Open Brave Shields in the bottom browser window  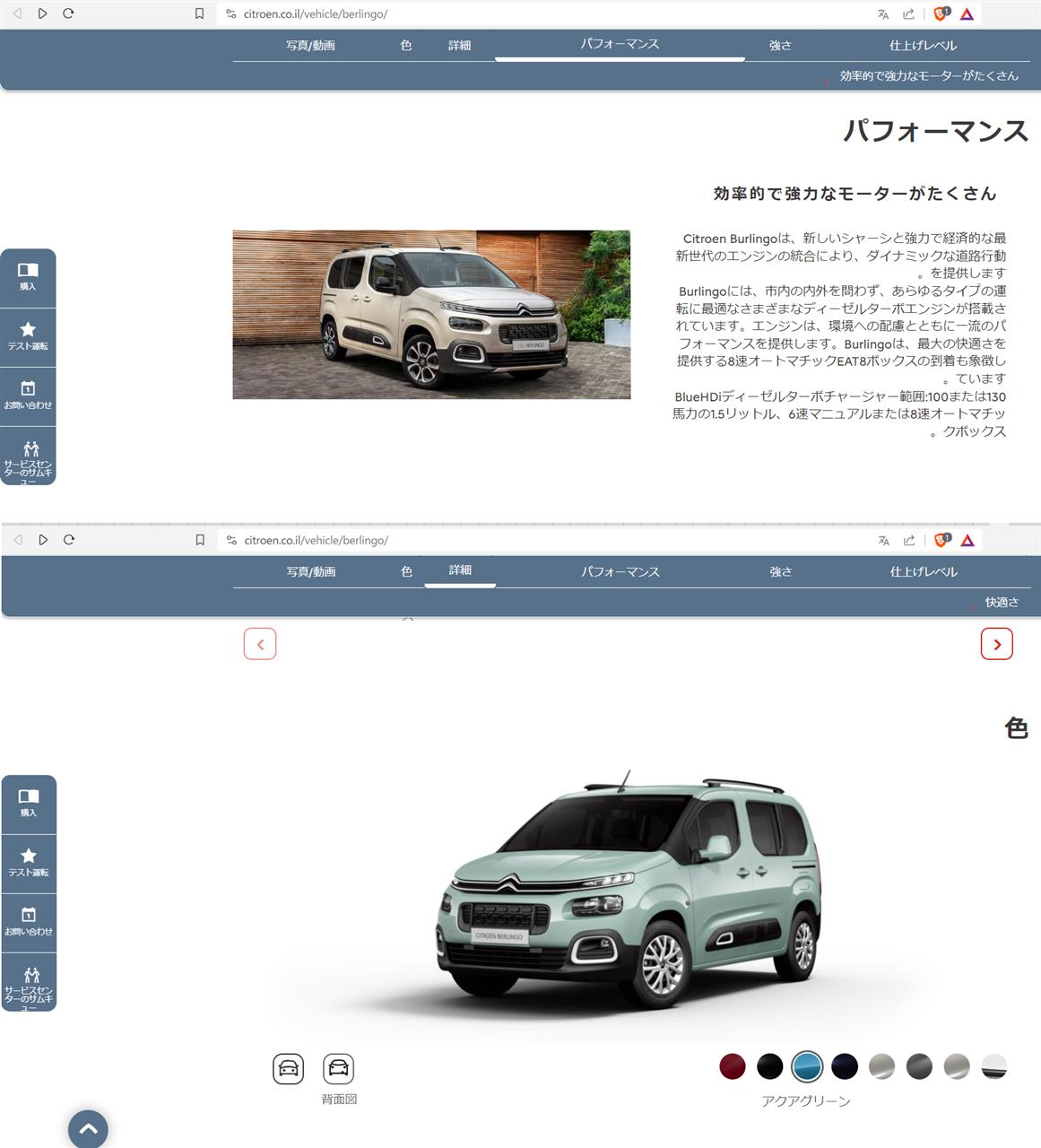point(942,540)
